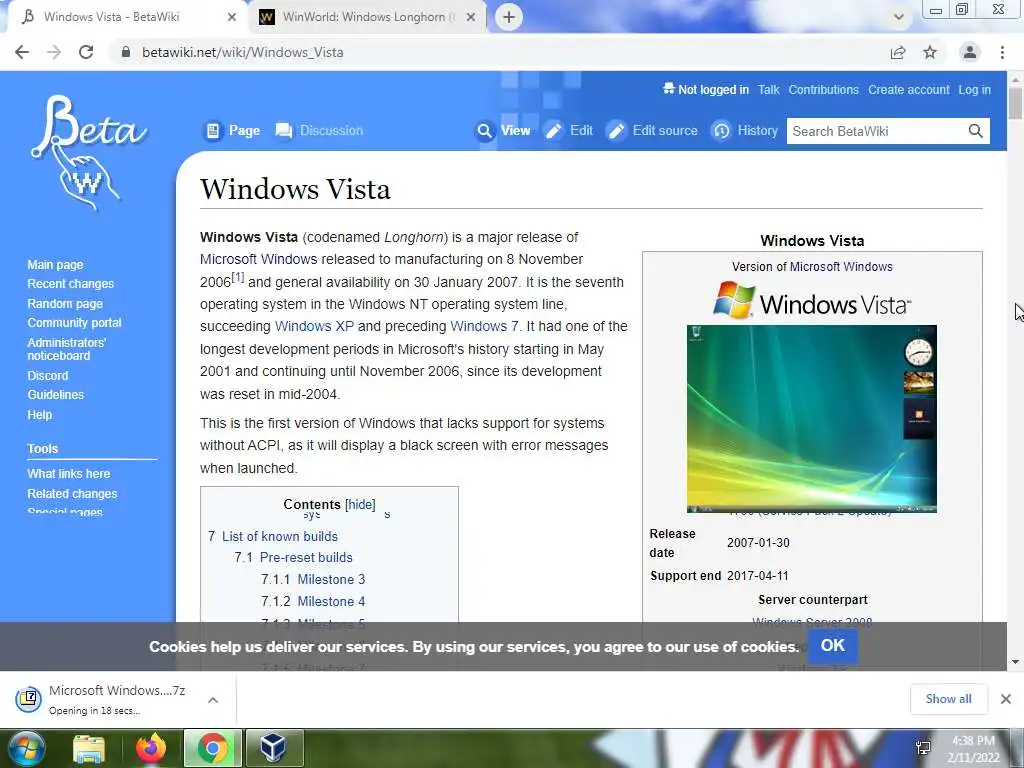Follow the Windows 7 link
Screen dimensions: 1024x768
484,326
